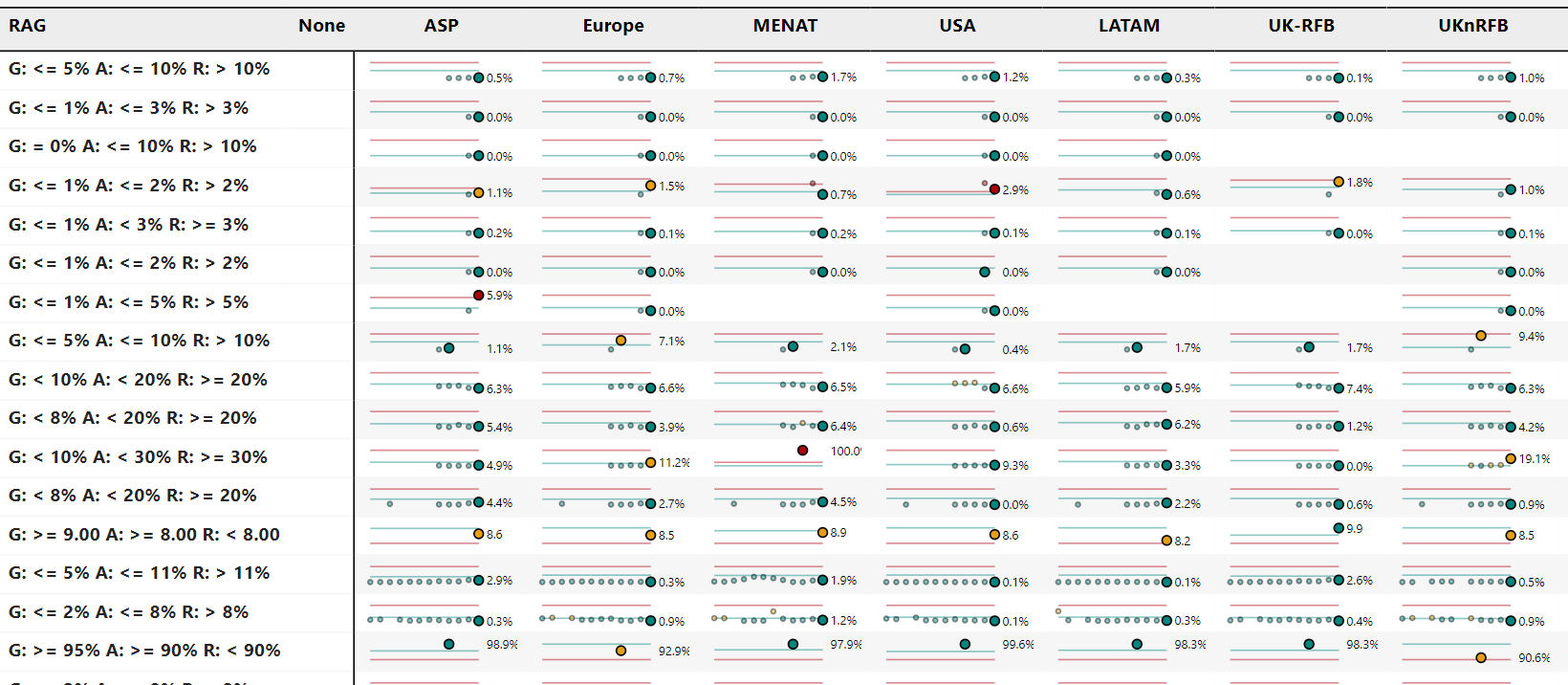Click row label G: <= 2% A: <= 8%

(128, 612)
